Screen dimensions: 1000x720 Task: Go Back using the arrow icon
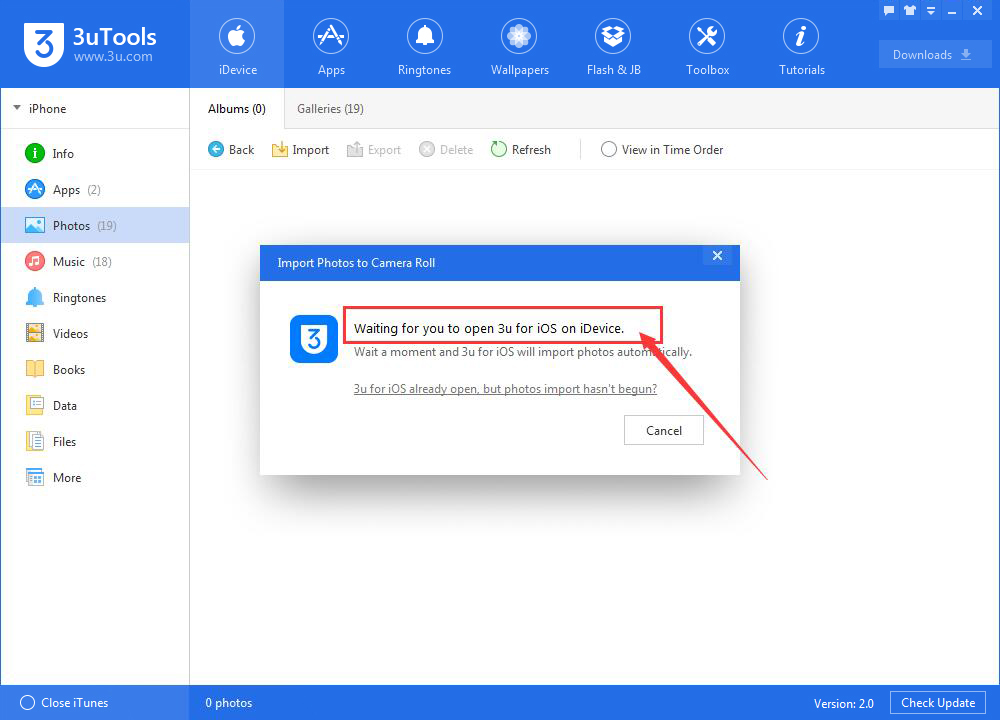tap(216, 149)
